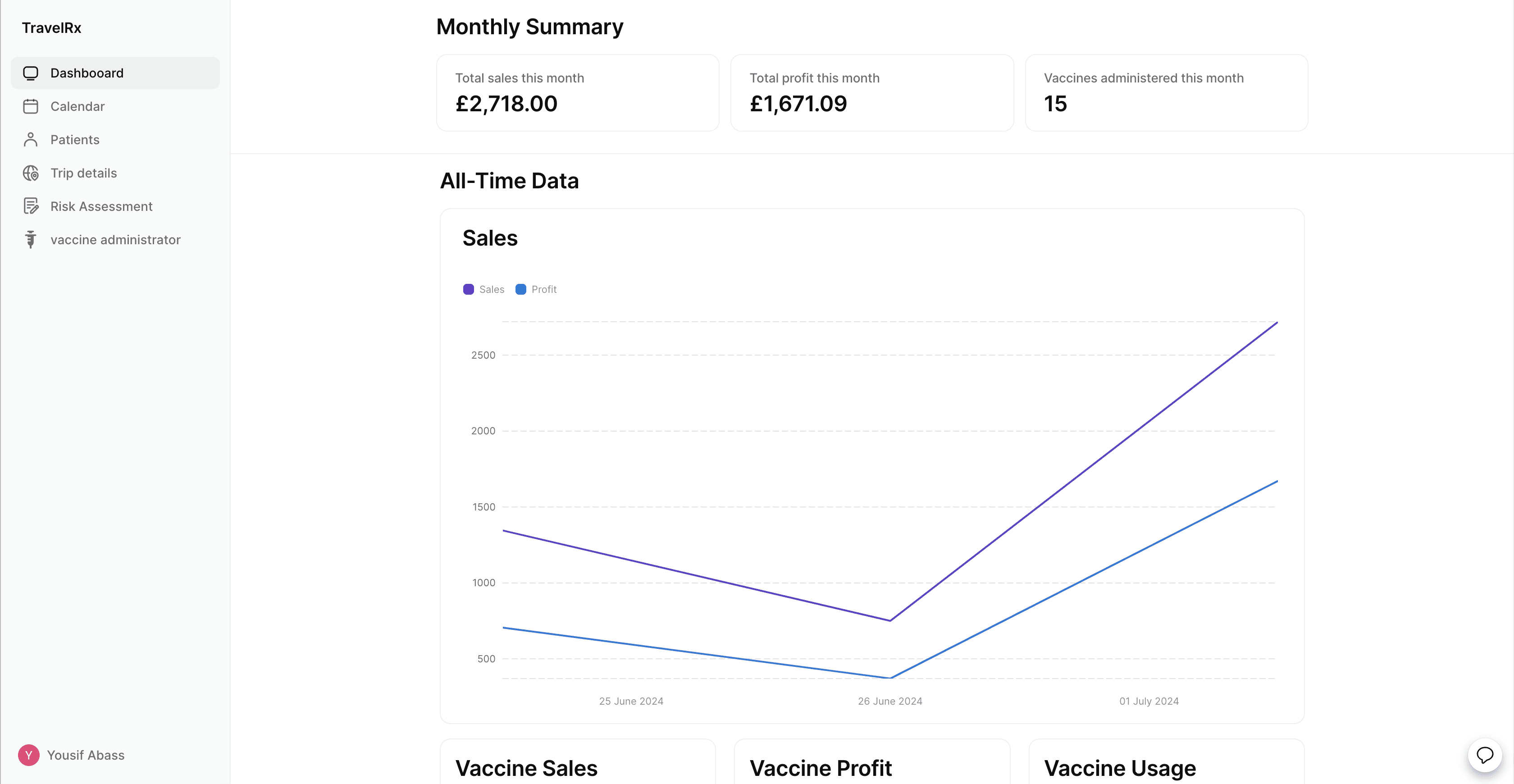The width and height of the screenshot is (1514, 784).
Task: Click the Yousif Abass user name
Action: coord(86,755)
